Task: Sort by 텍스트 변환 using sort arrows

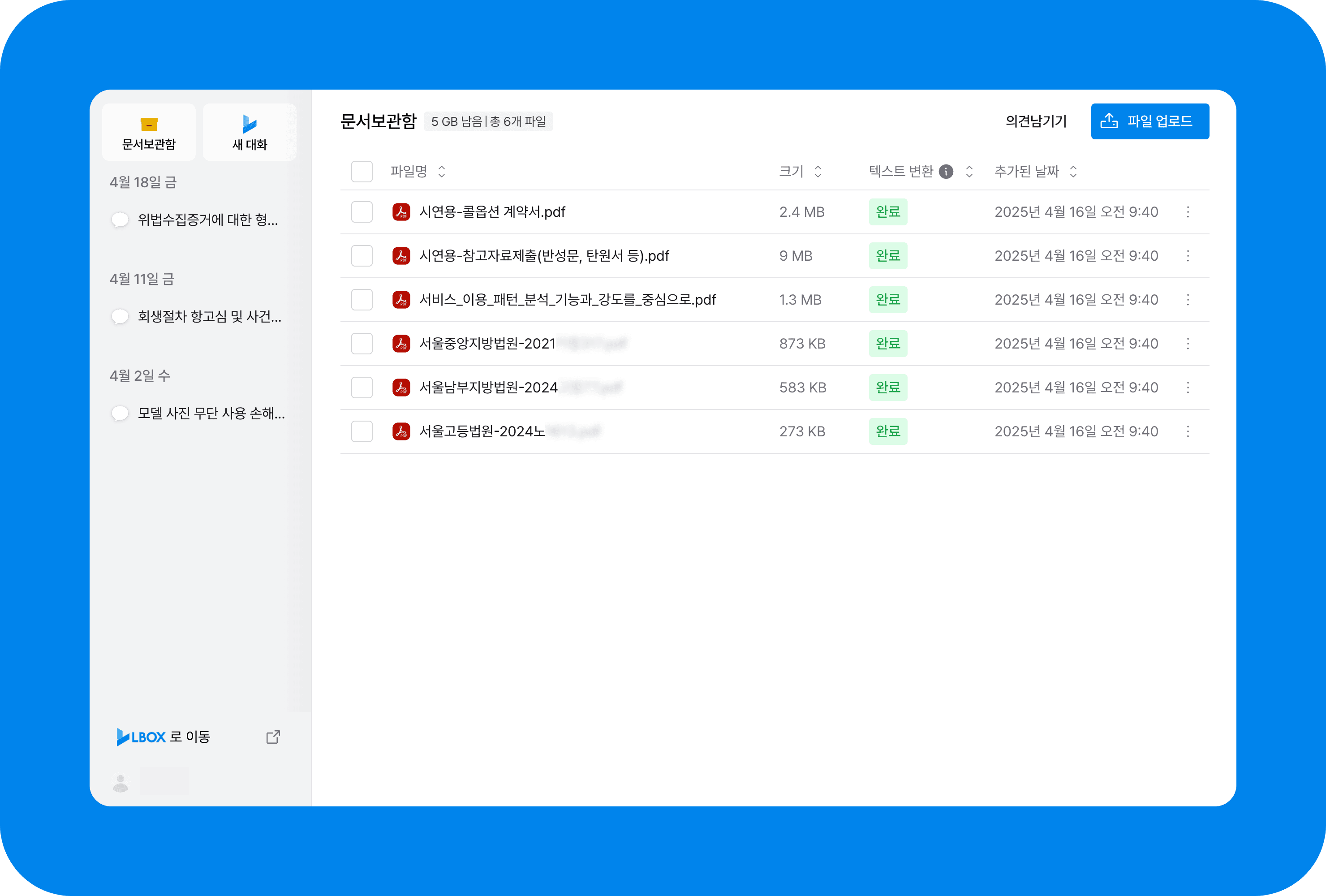Action: pyautogui.click(x=969, y=171)
